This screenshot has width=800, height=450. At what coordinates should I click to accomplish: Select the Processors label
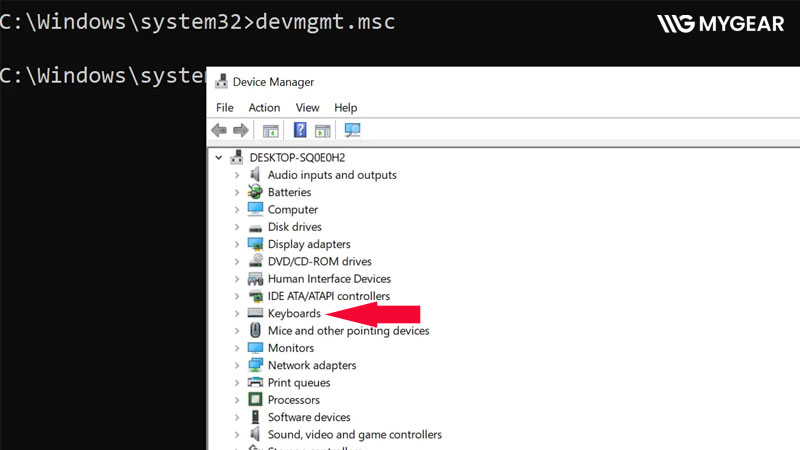click(293, 400)
